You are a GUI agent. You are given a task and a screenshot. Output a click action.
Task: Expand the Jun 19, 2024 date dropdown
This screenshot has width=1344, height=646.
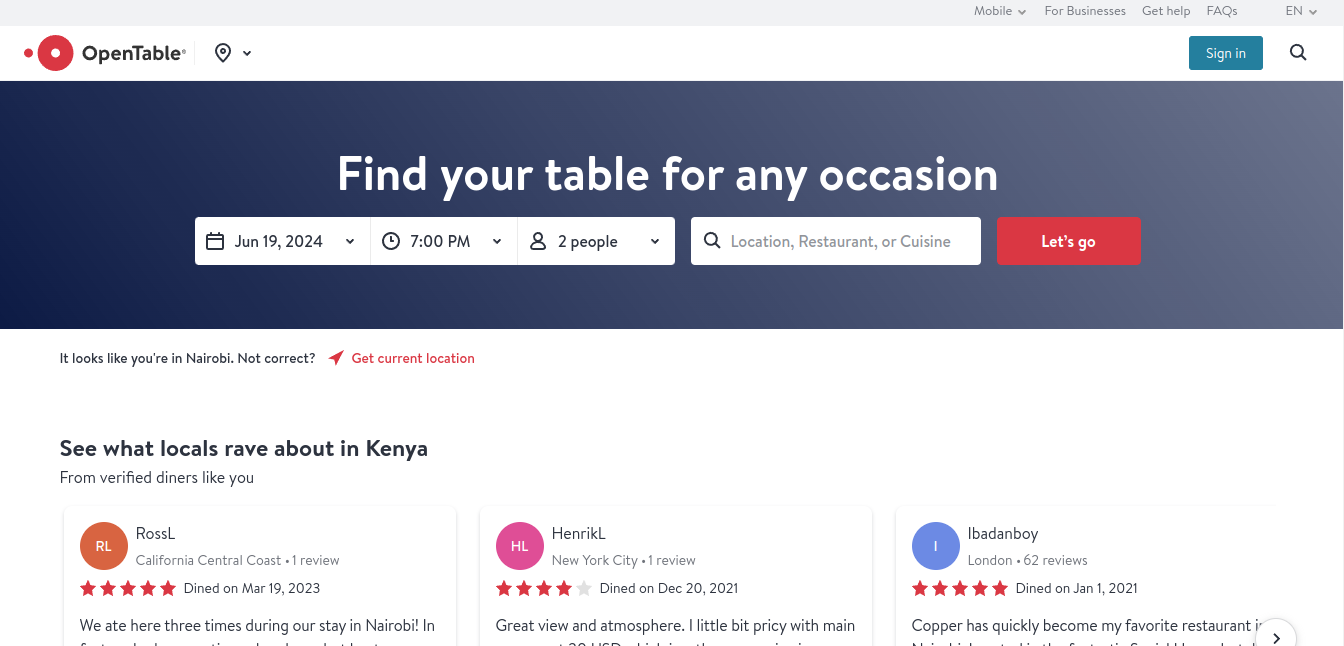(283, 241)
